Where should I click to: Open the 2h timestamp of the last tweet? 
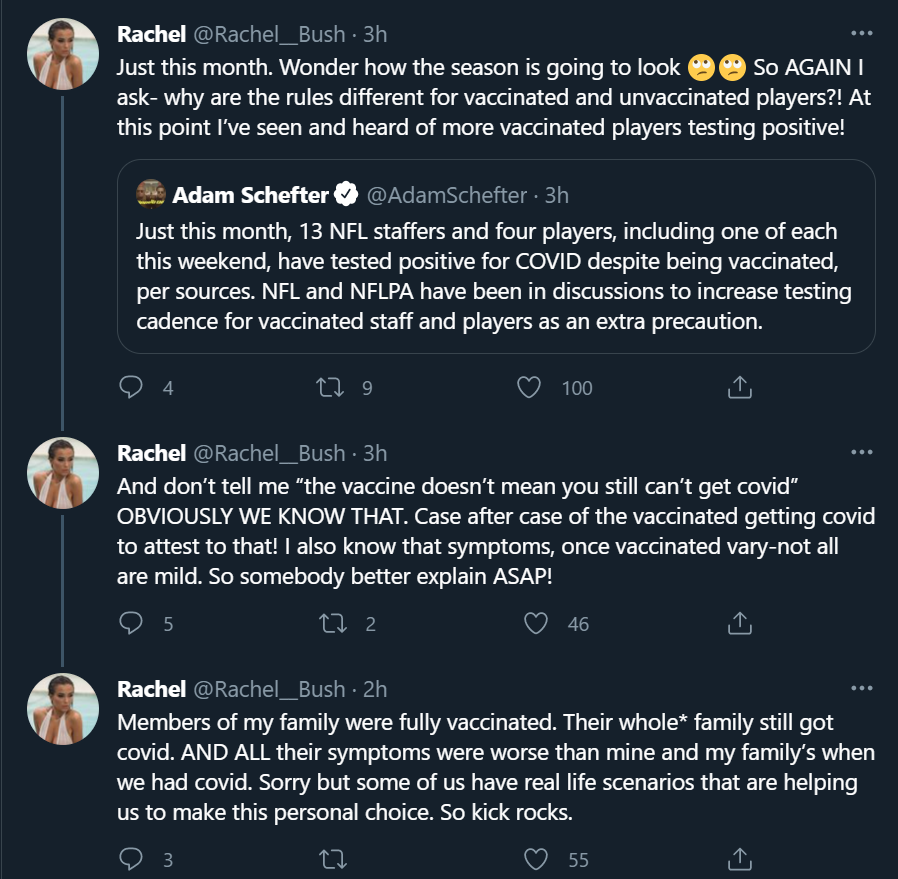(374, 689)
